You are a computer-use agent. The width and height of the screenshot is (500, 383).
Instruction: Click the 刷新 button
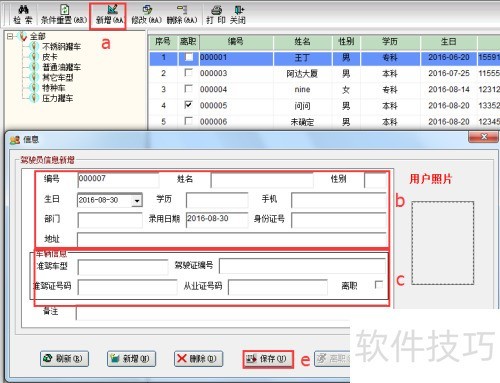pyautogui.click(x=64, y=359)
